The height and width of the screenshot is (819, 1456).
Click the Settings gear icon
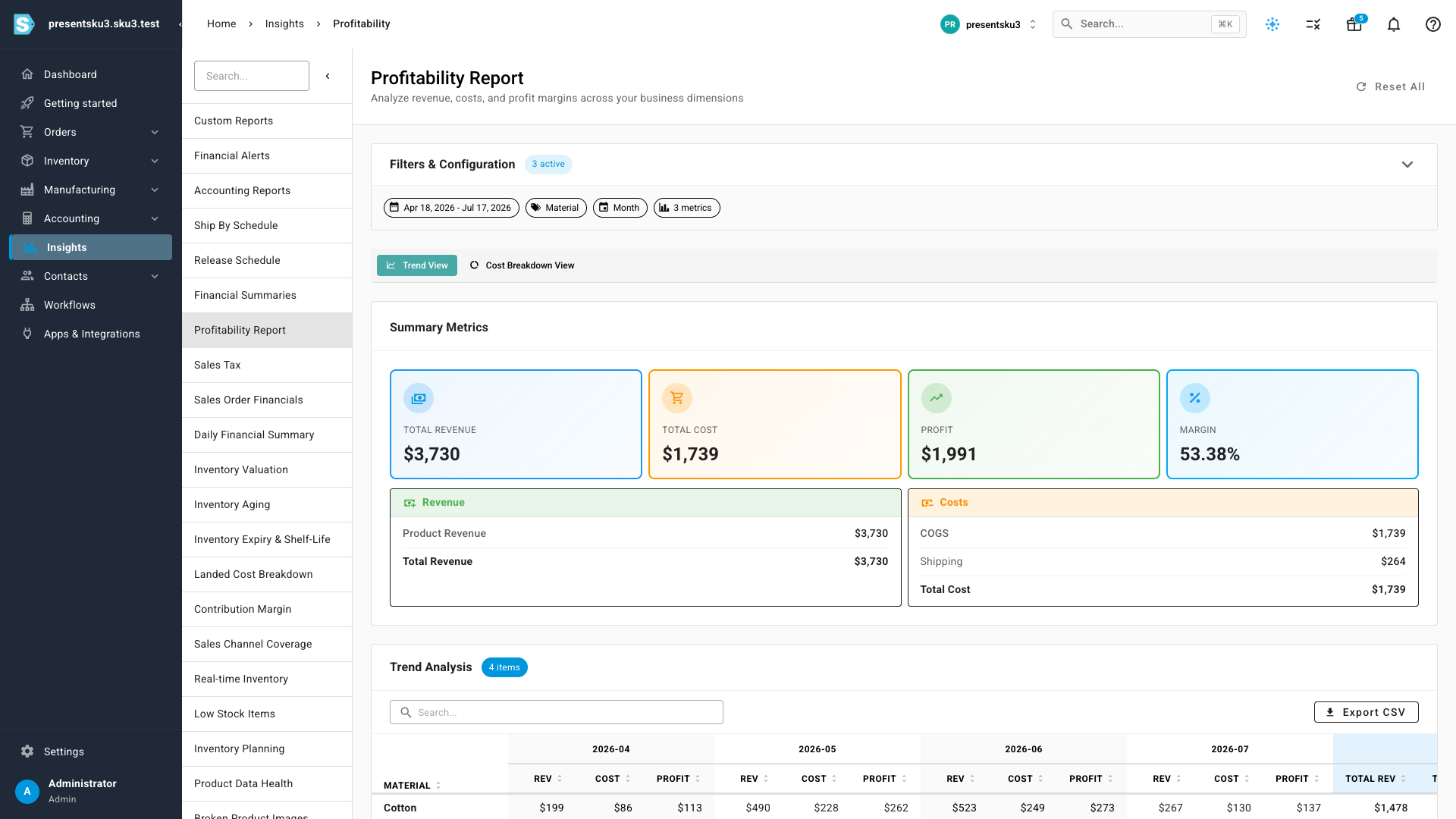(27, 752)
